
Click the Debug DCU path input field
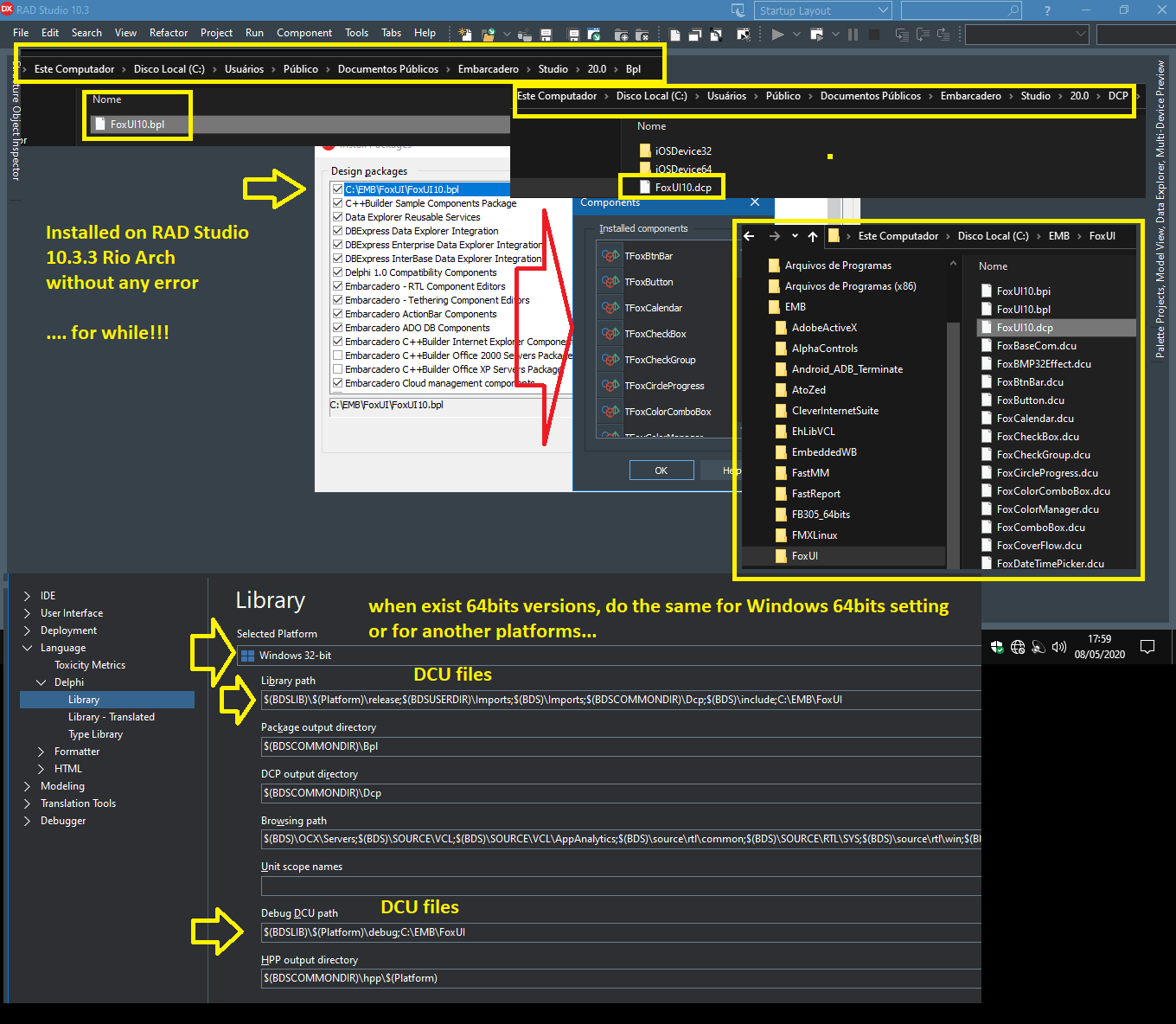point(621,932)
